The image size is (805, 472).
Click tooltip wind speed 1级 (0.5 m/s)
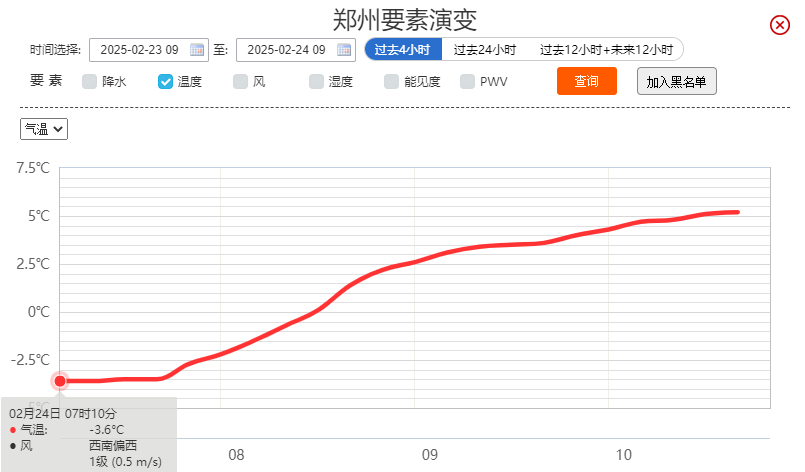pyautogui.click(x=125, y=462)
